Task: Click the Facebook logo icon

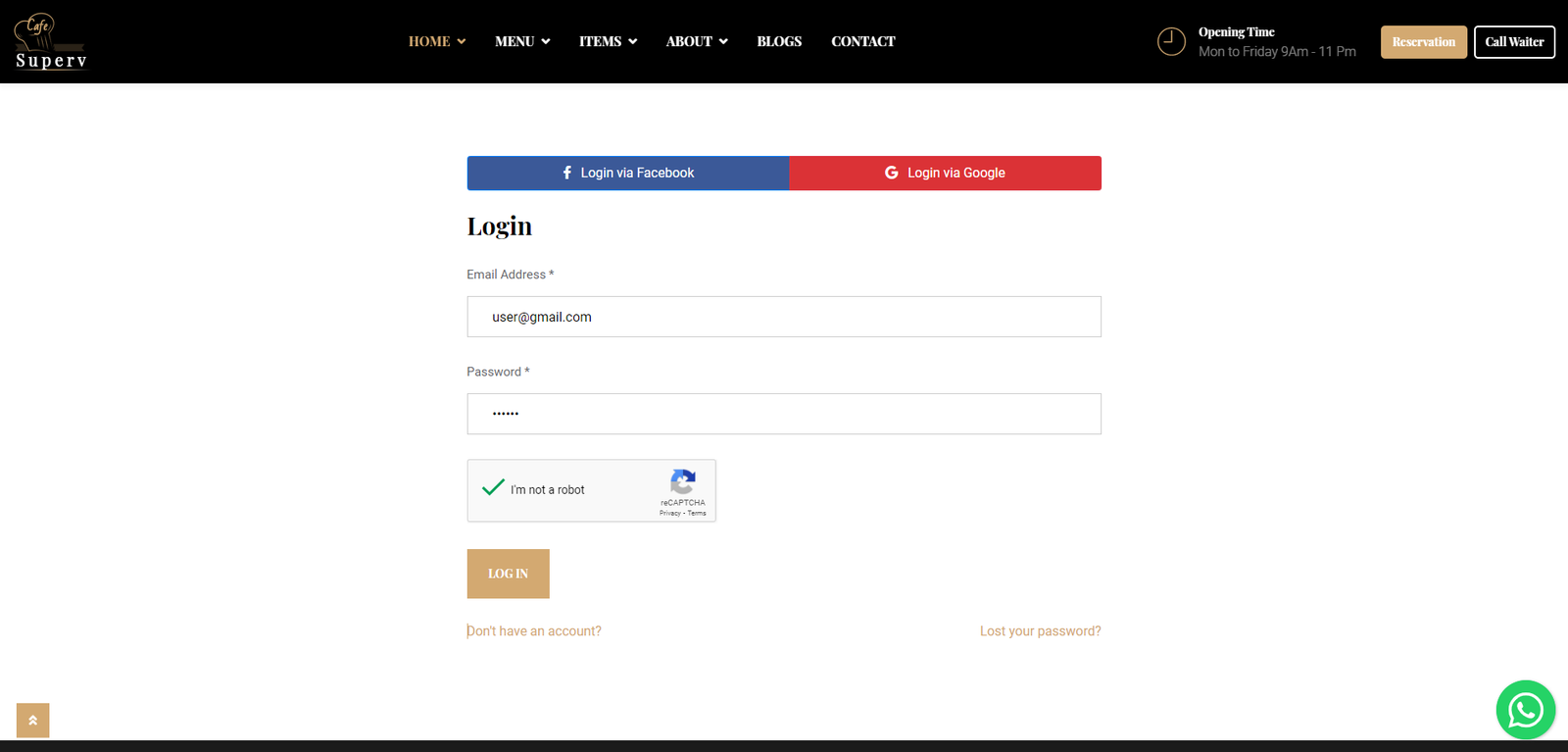Action: tap(566, 173)
